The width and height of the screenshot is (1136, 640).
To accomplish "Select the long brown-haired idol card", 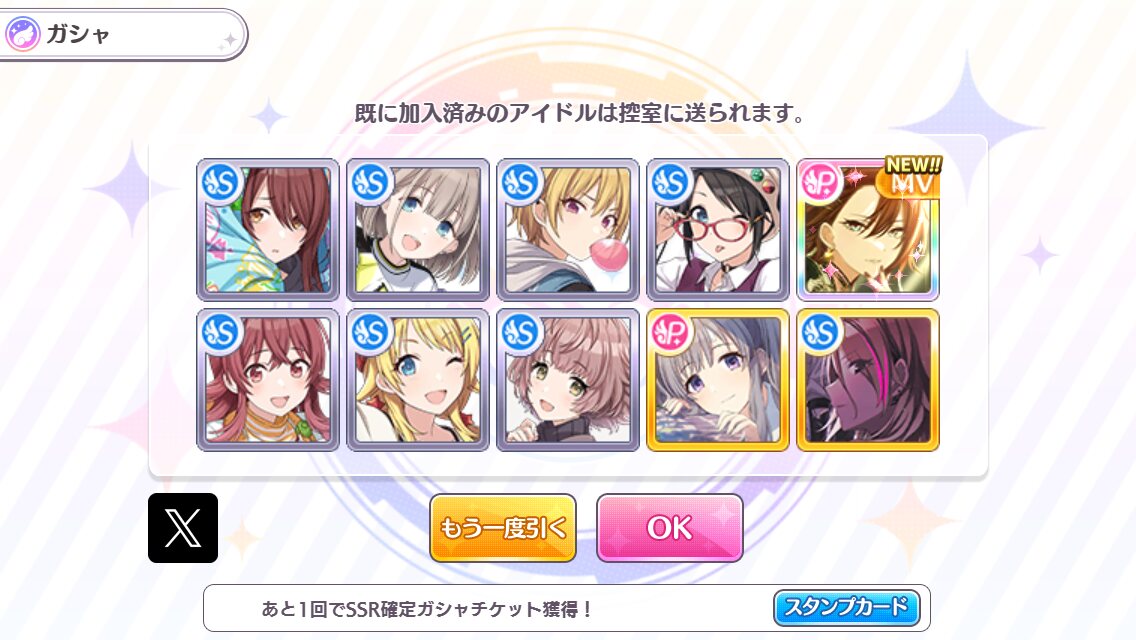I will [x=268, y=230].
